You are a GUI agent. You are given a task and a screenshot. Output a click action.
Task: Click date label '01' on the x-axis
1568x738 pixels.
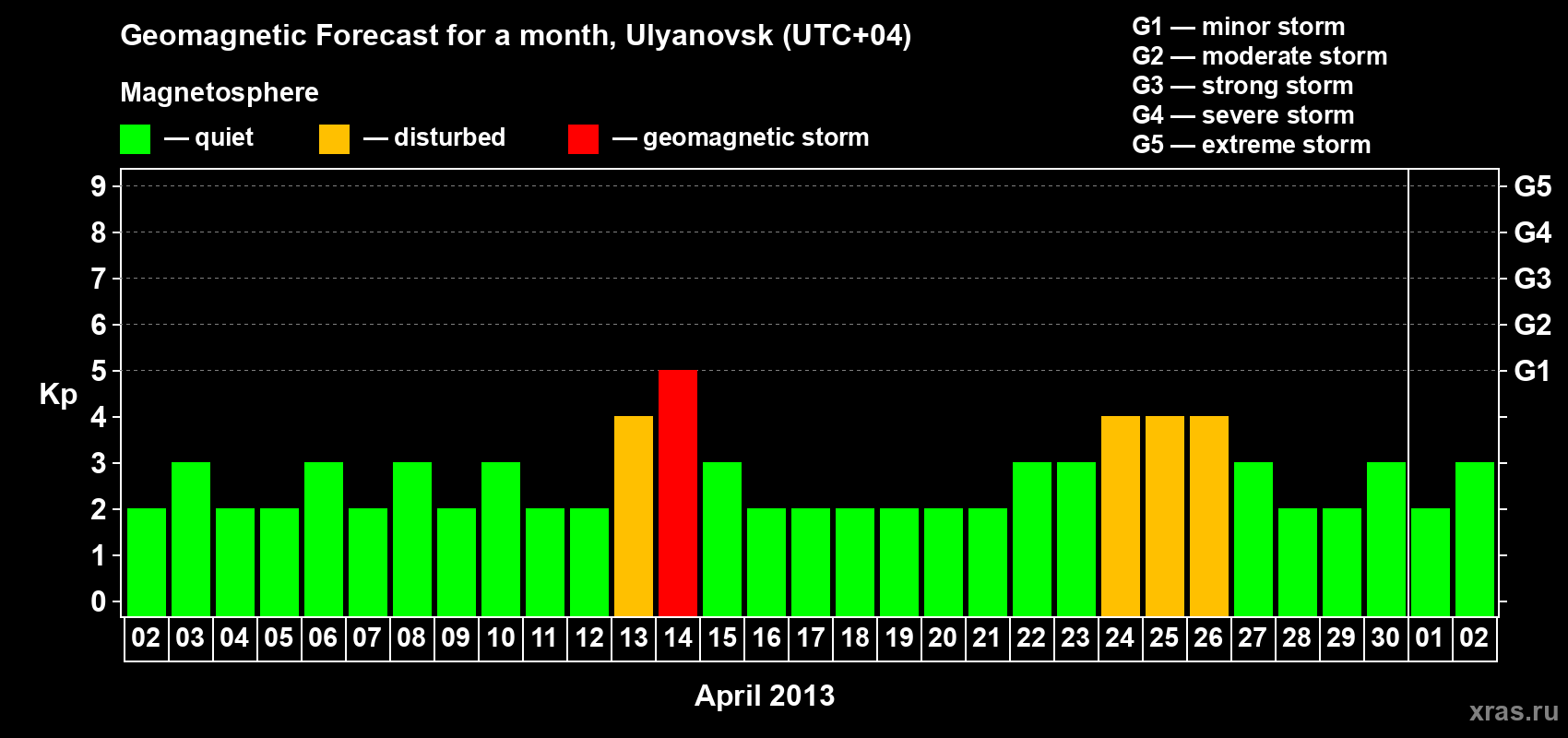click(x=1430, y=637)
